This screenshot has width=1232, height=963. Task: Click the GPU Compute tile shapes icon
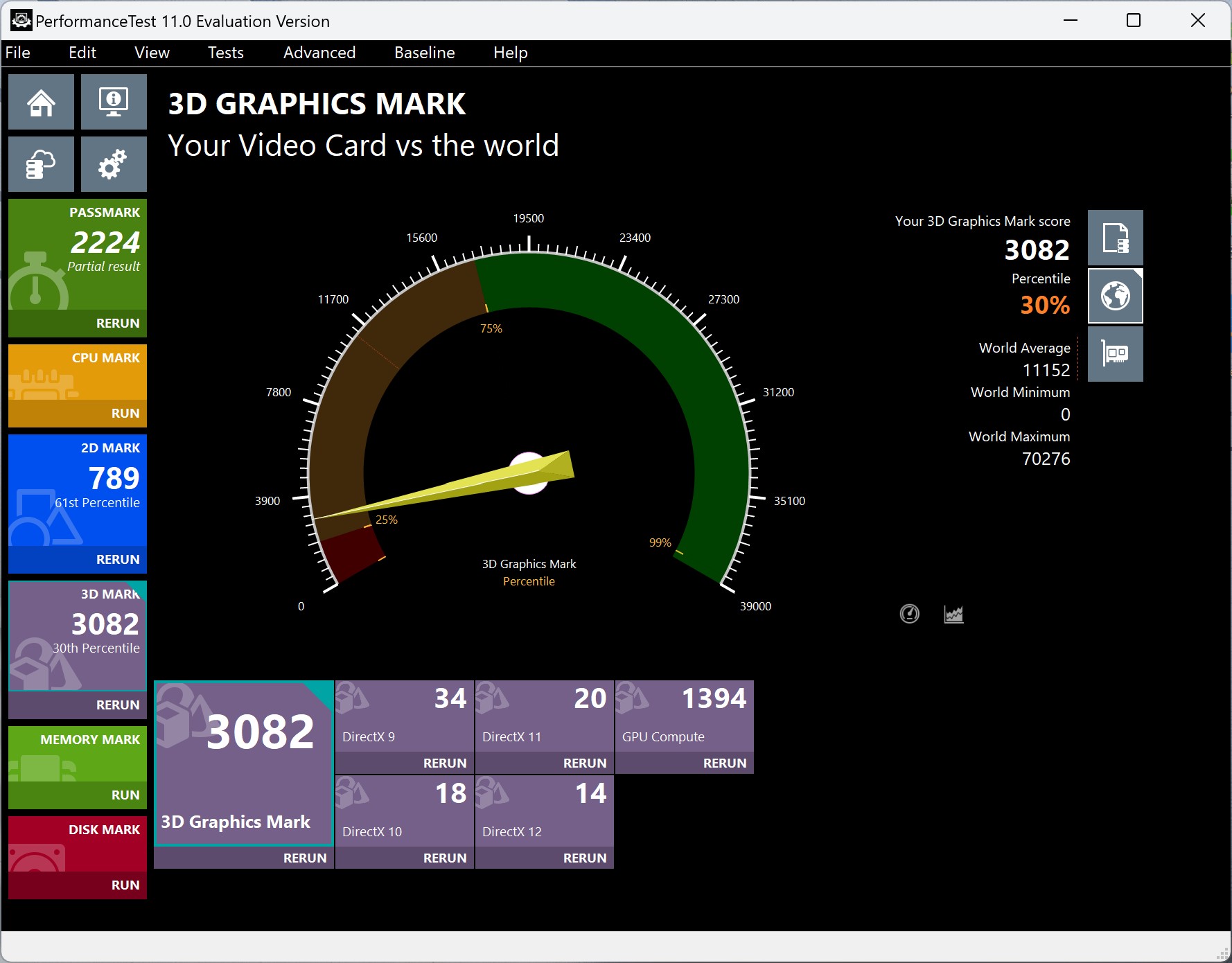(x=632, y=698)
